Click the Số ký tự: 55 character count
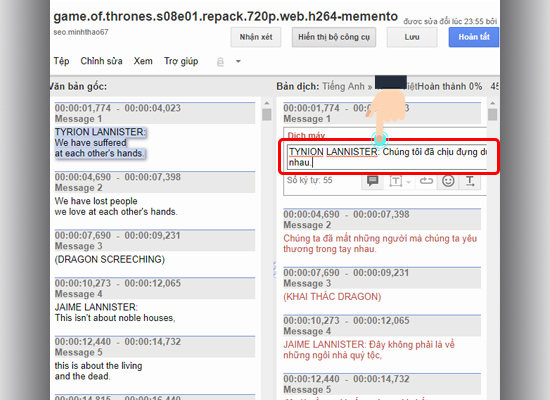Image resolution: width=550 pixels, height=400 pixels. (x=309, y=180)
